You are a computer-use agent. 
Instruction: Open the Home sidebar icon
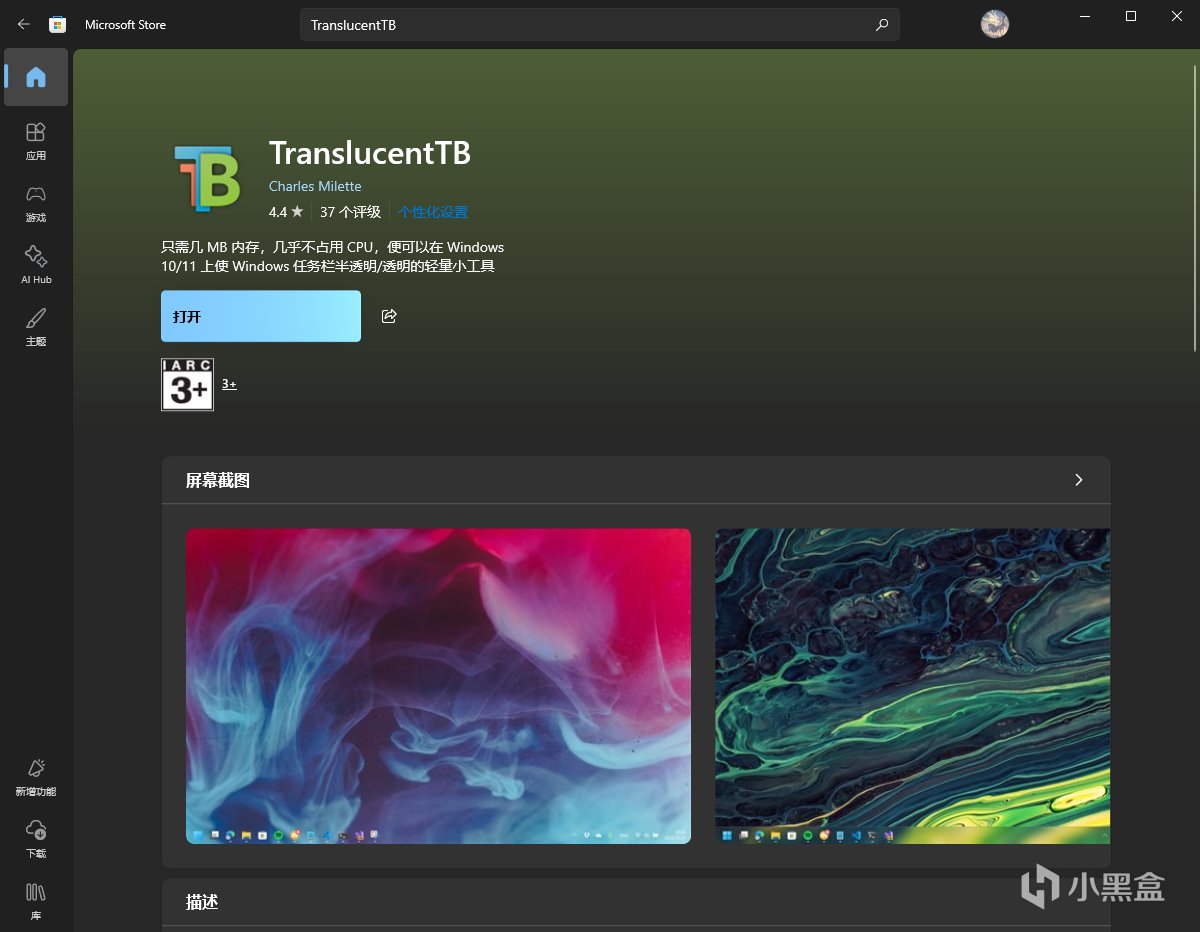36,77
